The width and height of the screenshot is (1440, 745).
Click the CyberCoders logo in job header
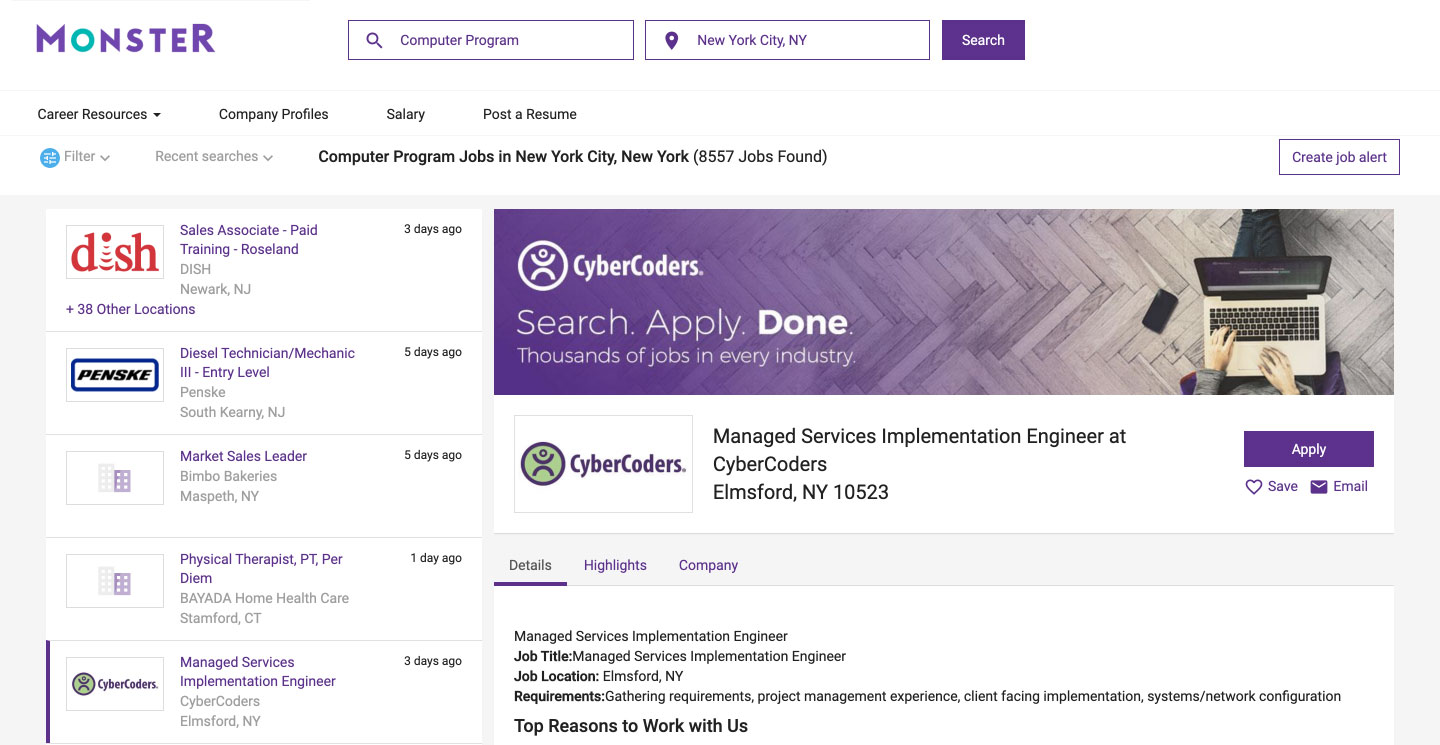(x=603, y=464)
